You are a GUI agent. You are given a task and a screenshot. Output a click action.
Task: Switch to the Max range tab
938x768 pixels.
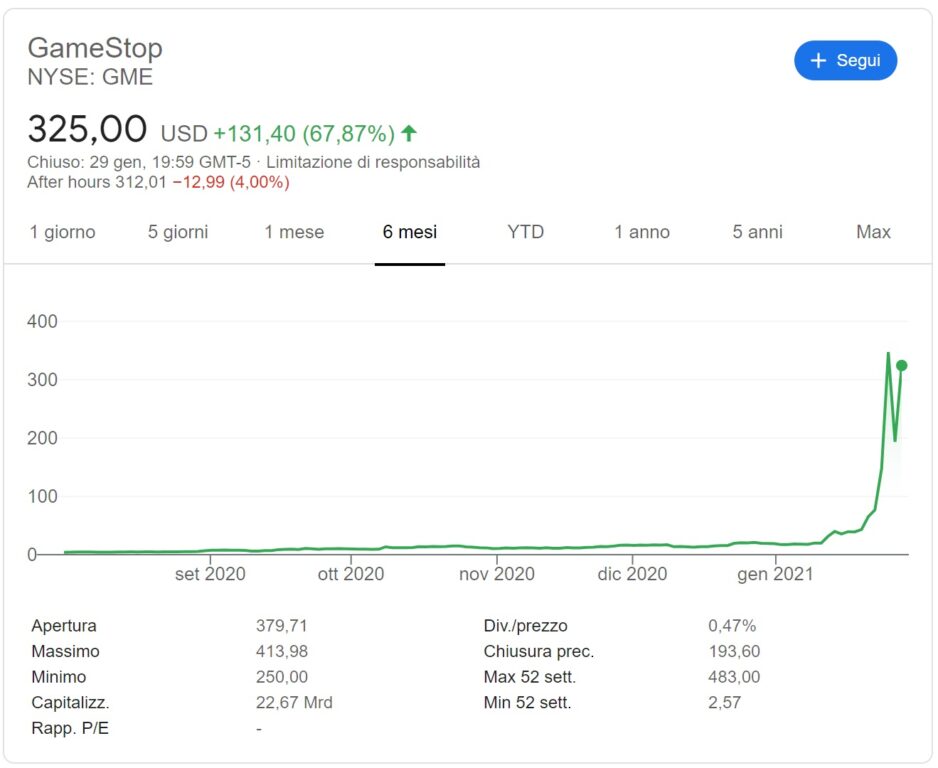(x=873, y=232)
